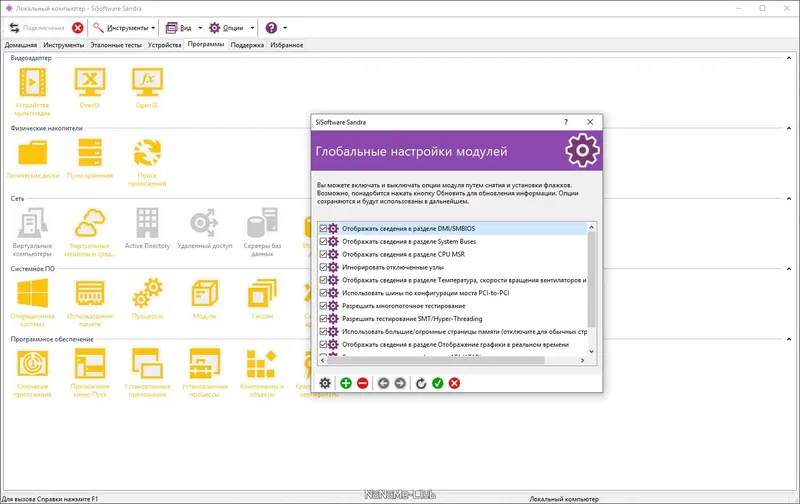Collapse the Программное обеспечение section
This screenshot has height=504, width=800.
pos(789,339)
